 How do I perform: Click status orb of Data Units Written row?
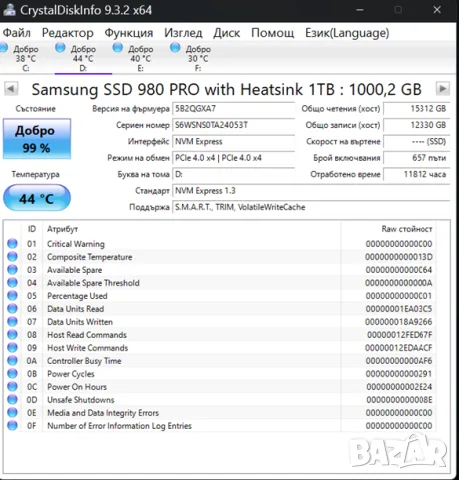tap(12, 322)
